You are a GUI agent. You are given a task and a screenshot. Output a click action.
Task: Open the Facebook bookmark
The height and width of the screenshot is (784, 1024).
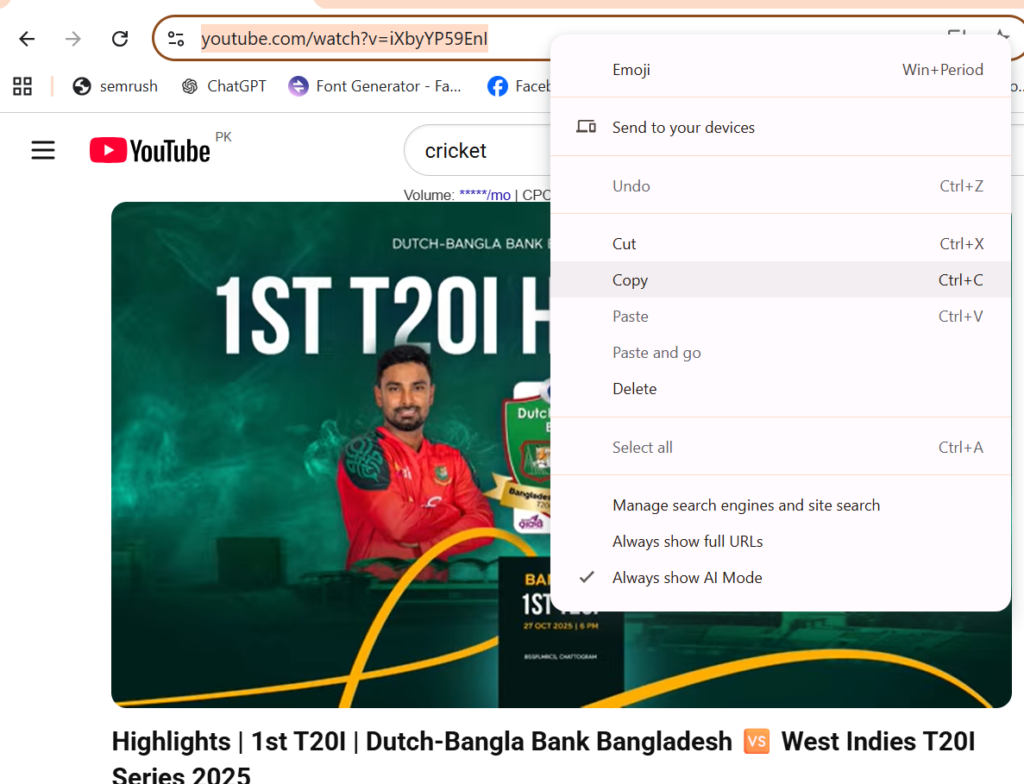coord(518,86)
